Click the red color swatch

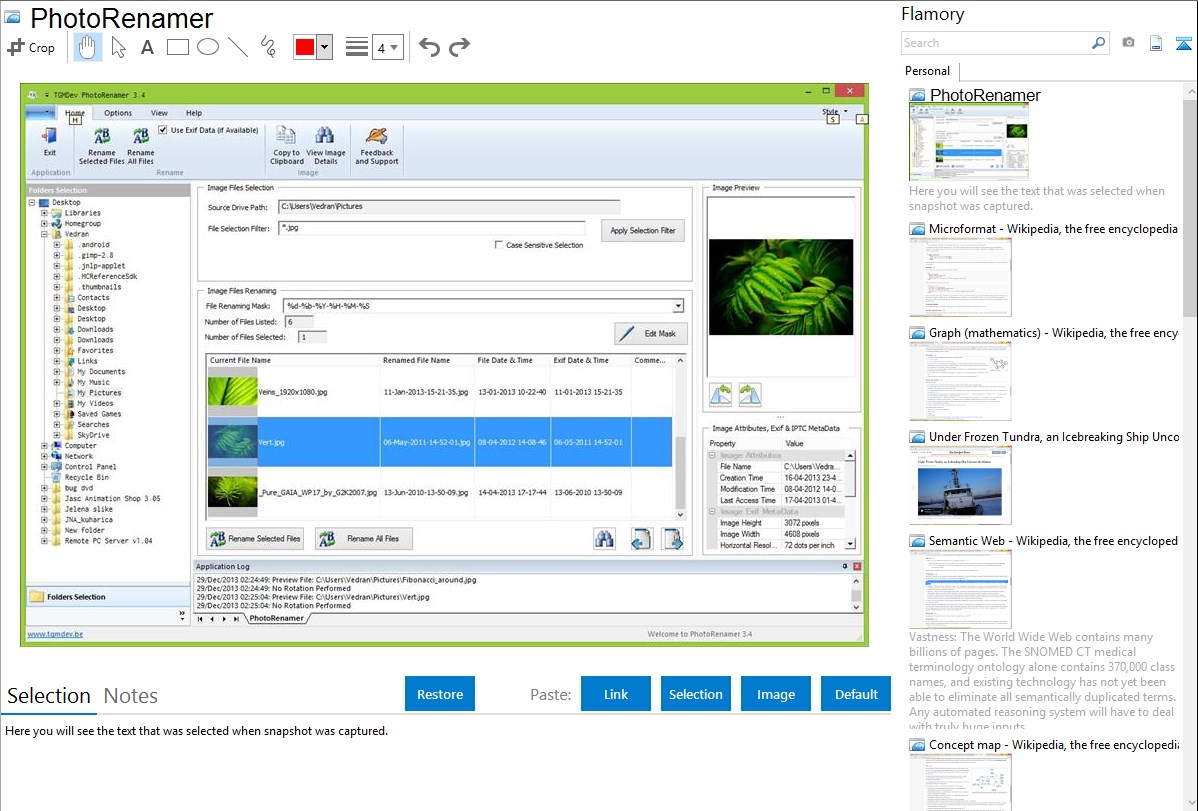305,47
